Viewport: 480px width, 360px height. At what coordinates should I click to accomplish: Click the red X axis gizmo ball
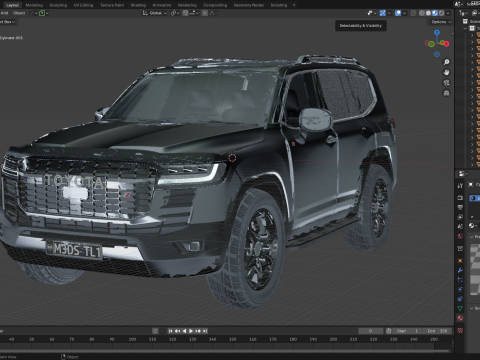pos(446,44)
